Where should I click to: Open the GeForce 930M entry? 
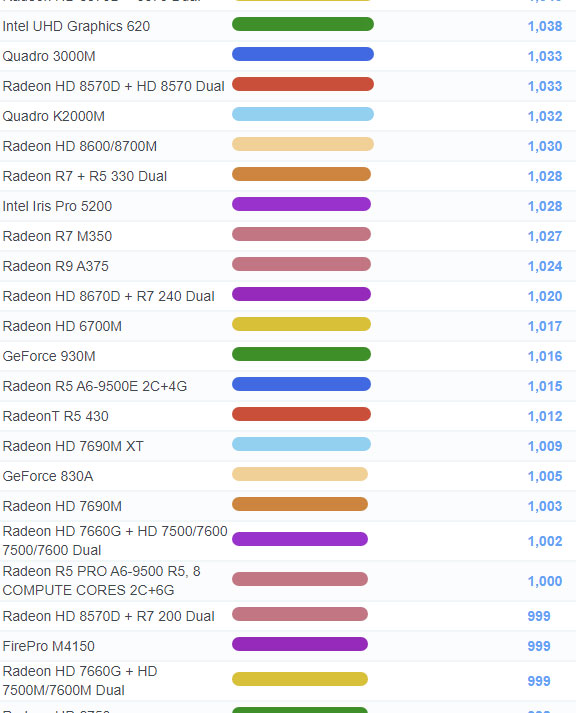[49, 356]
